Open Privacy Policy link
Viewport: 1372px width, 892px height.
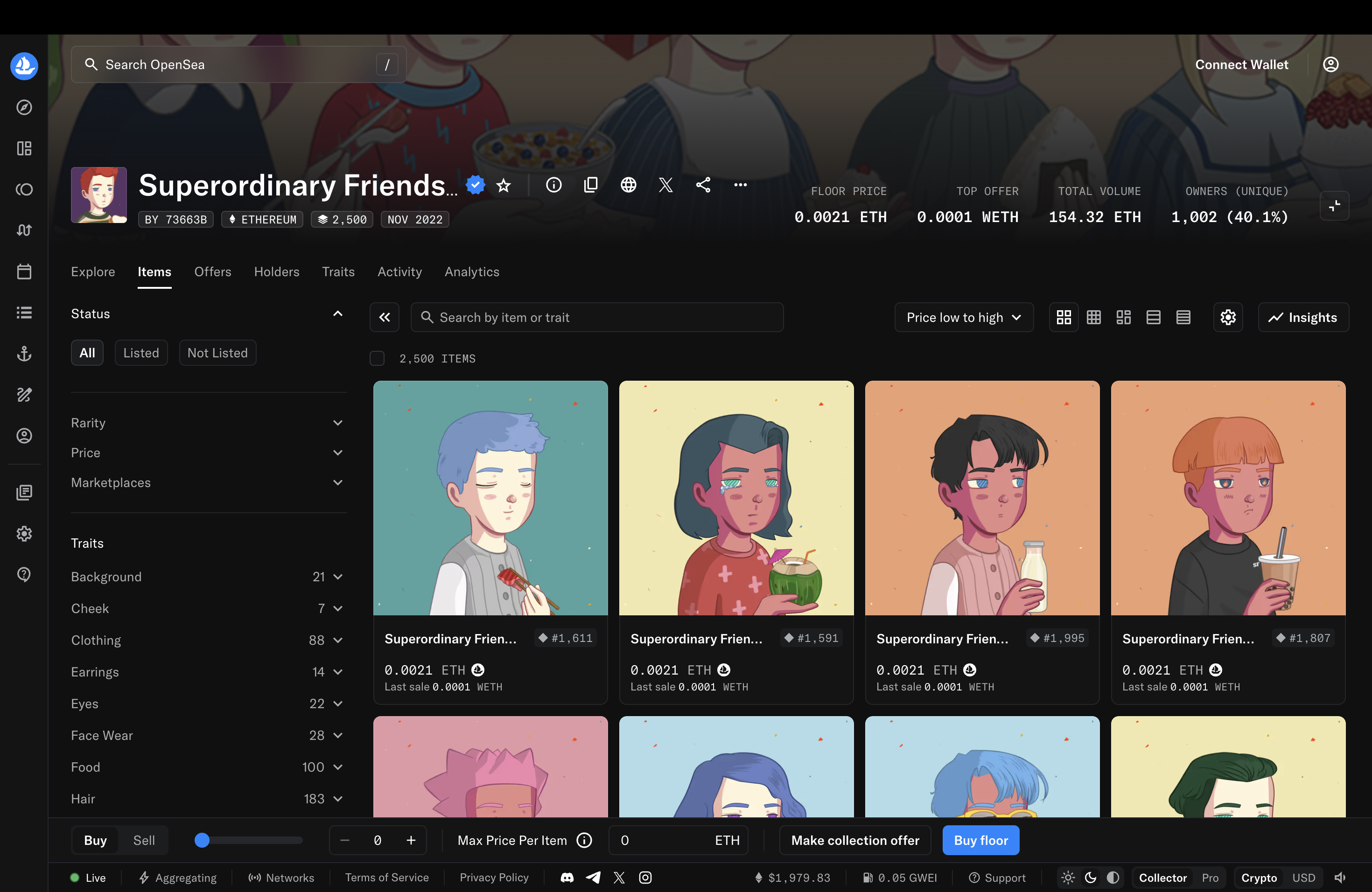(494, 878)
